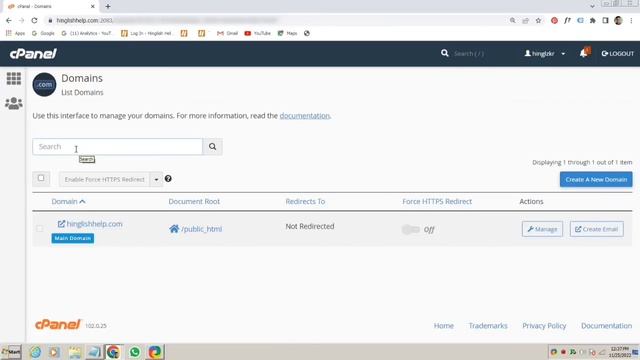Open the Gmail bookmark
This screenshot has height=360, width=640.
pos(227,33)
